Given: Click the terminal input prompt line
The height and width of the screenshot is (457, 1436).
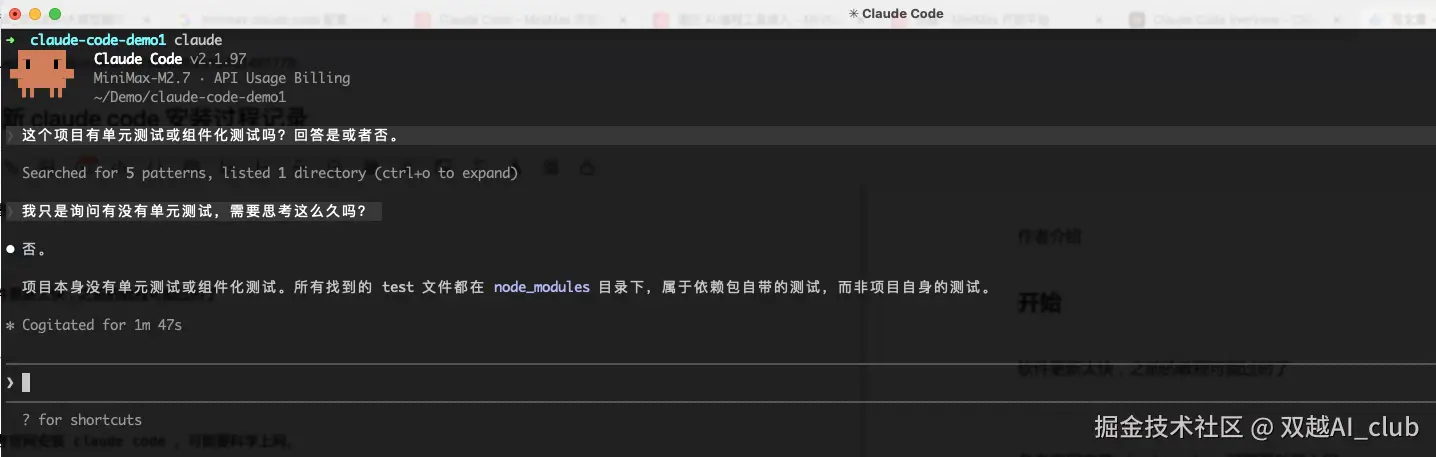Looking at the screenshot, I should [718, 382].
